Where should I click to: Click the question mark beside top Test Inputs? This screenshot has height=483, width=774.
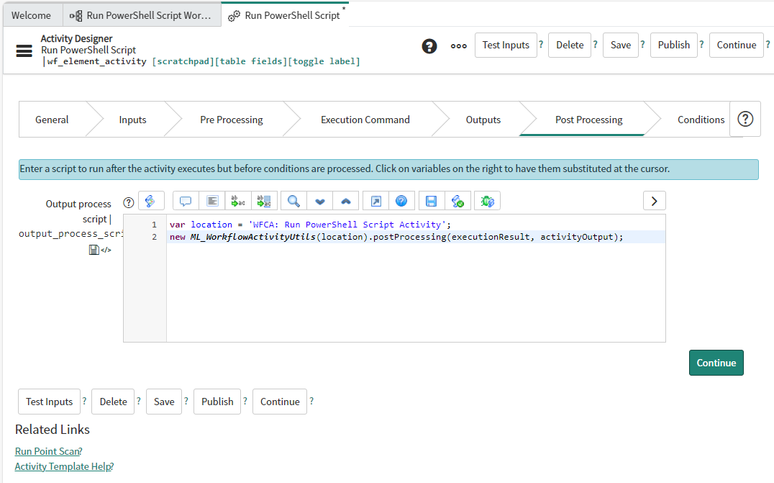pyautogui.click(x=541, y=44)
